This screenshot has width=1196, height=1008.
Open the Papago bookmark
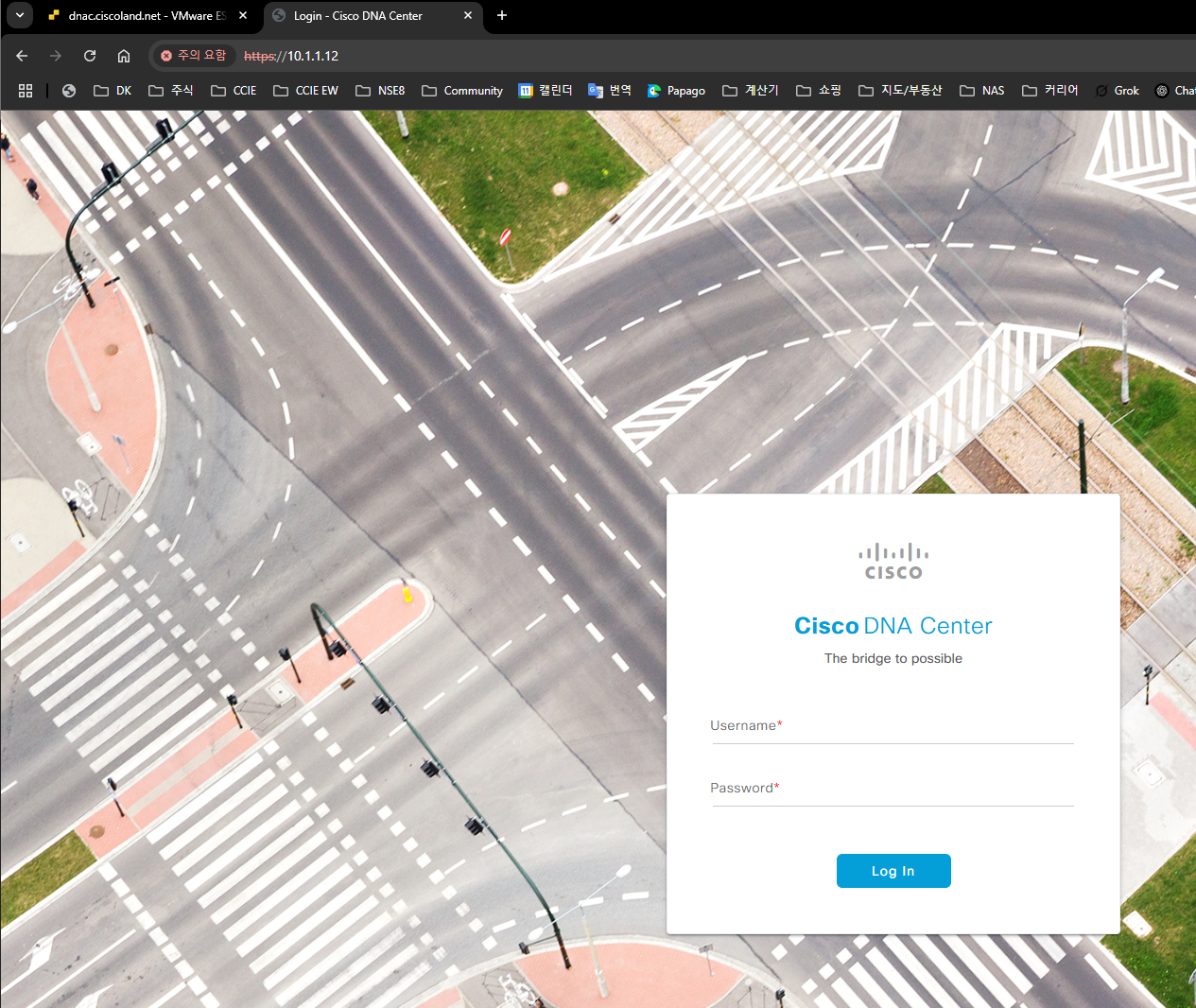[676, 91]
